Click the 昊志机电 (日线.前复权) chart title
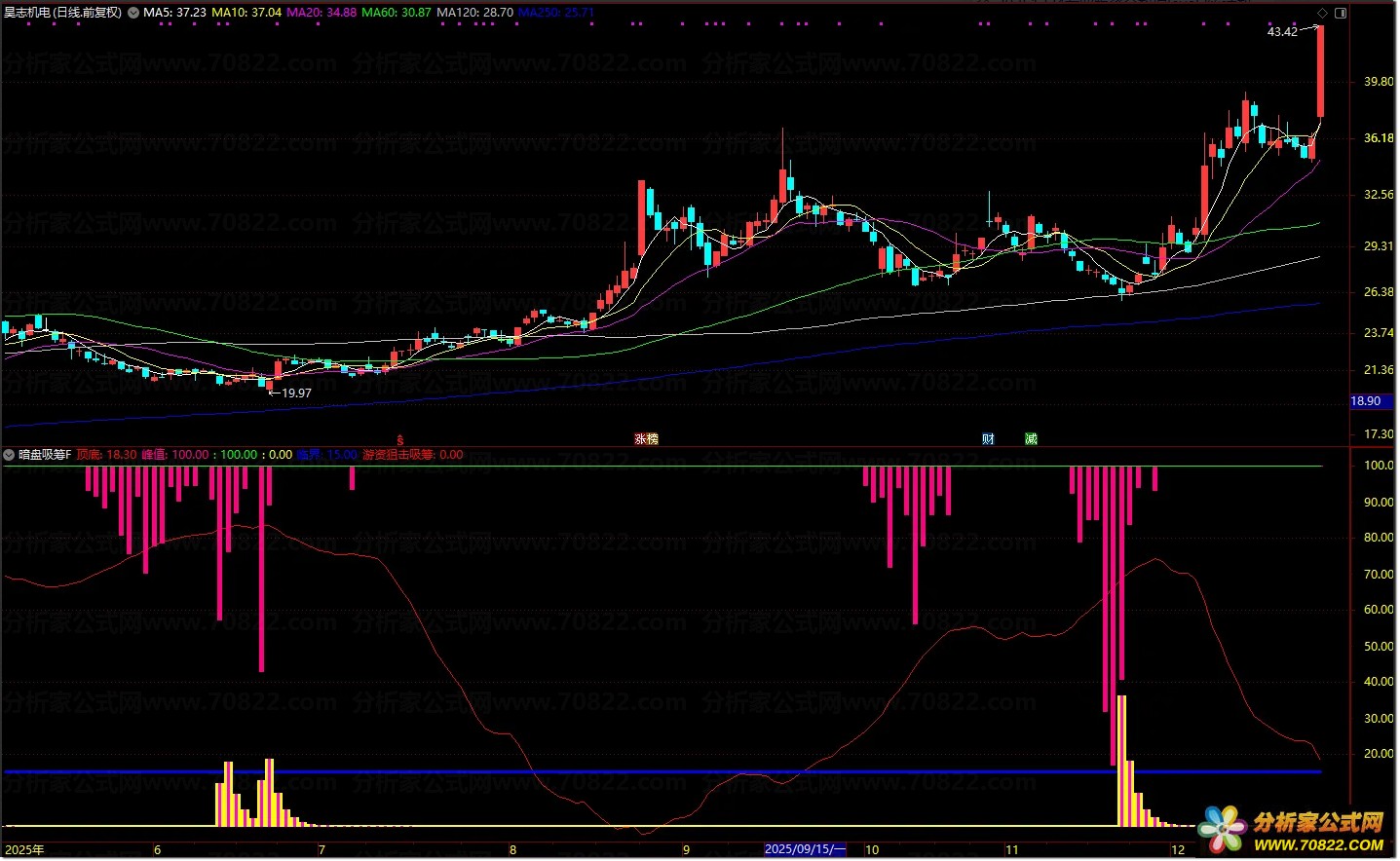This screenshot has width=1400, height=861. tap(63, 13)
